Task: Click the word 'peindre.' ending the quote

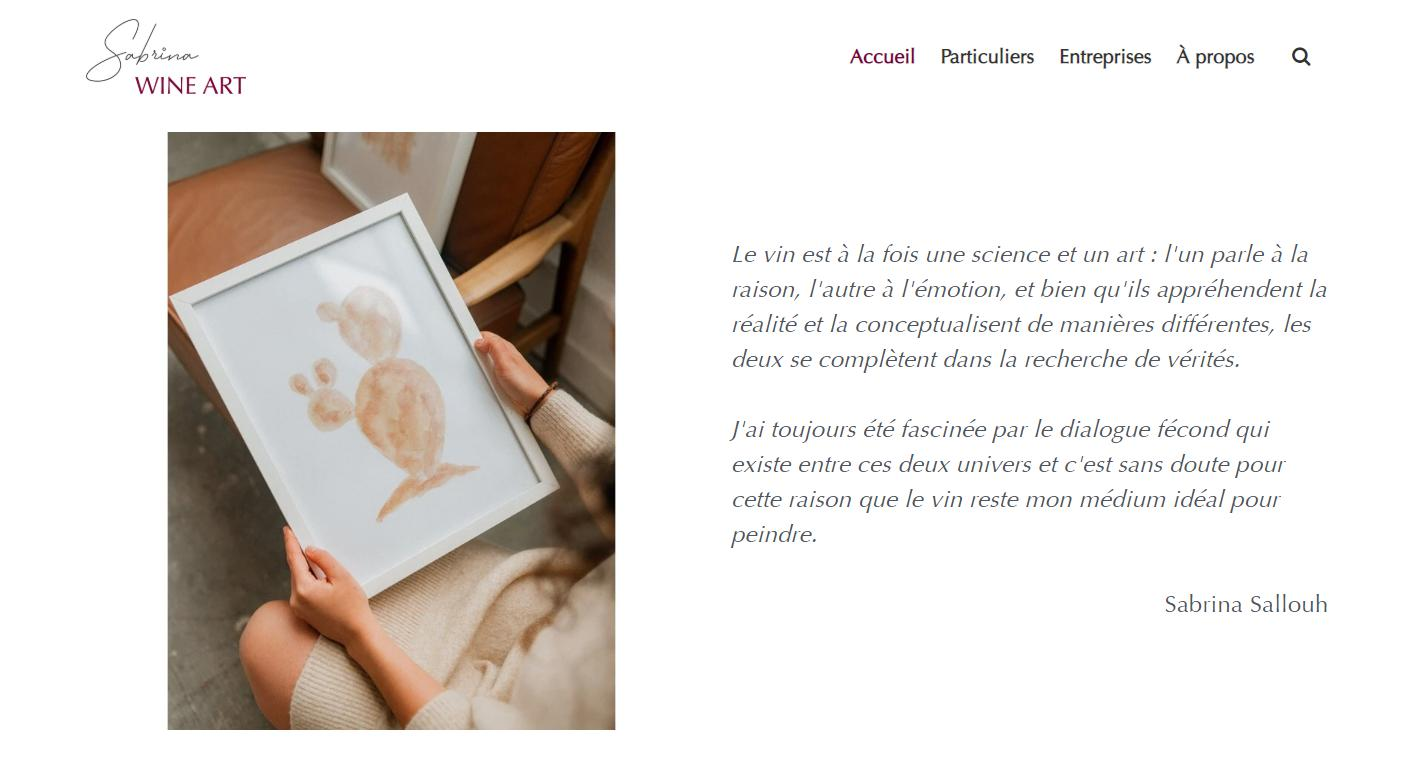Action: click(x=774, y=535)
